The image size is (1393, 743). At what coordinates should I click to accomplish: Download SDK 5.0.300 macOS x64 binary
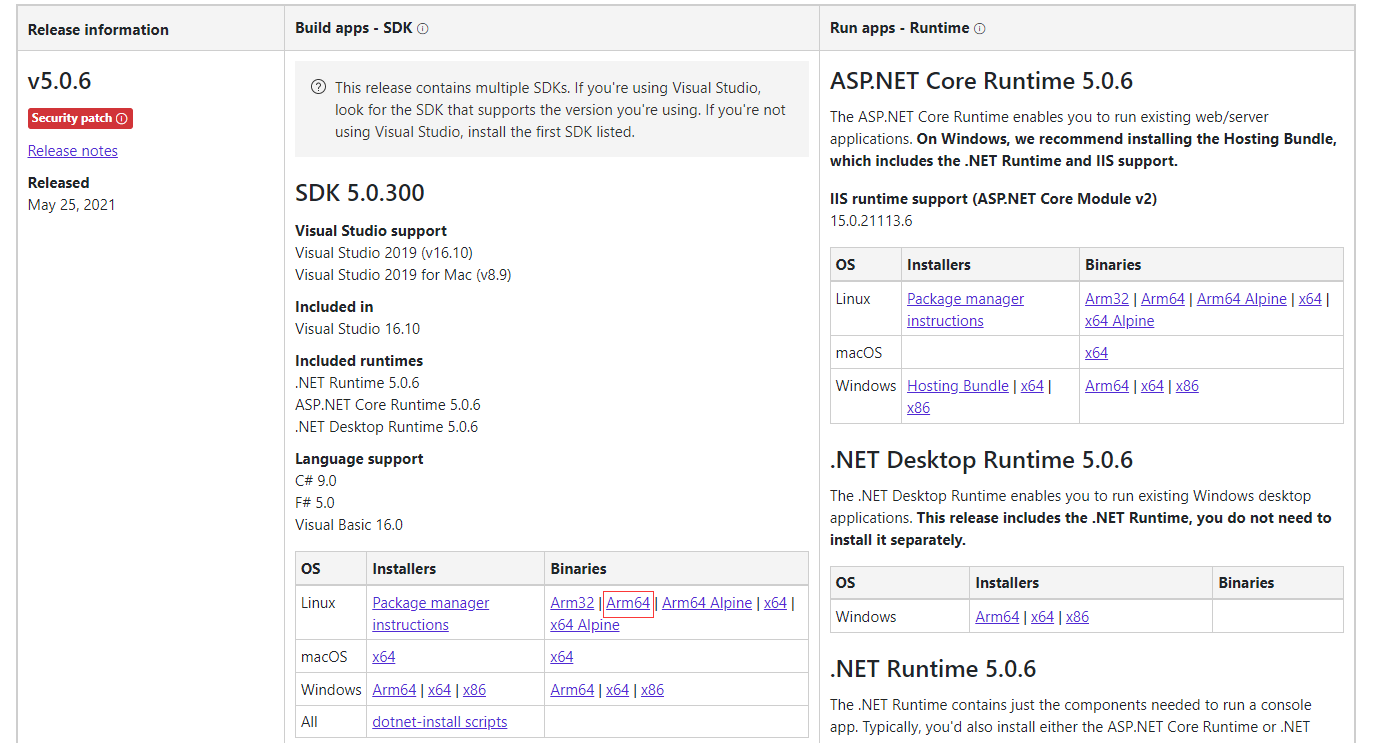(x=562, y=657)
